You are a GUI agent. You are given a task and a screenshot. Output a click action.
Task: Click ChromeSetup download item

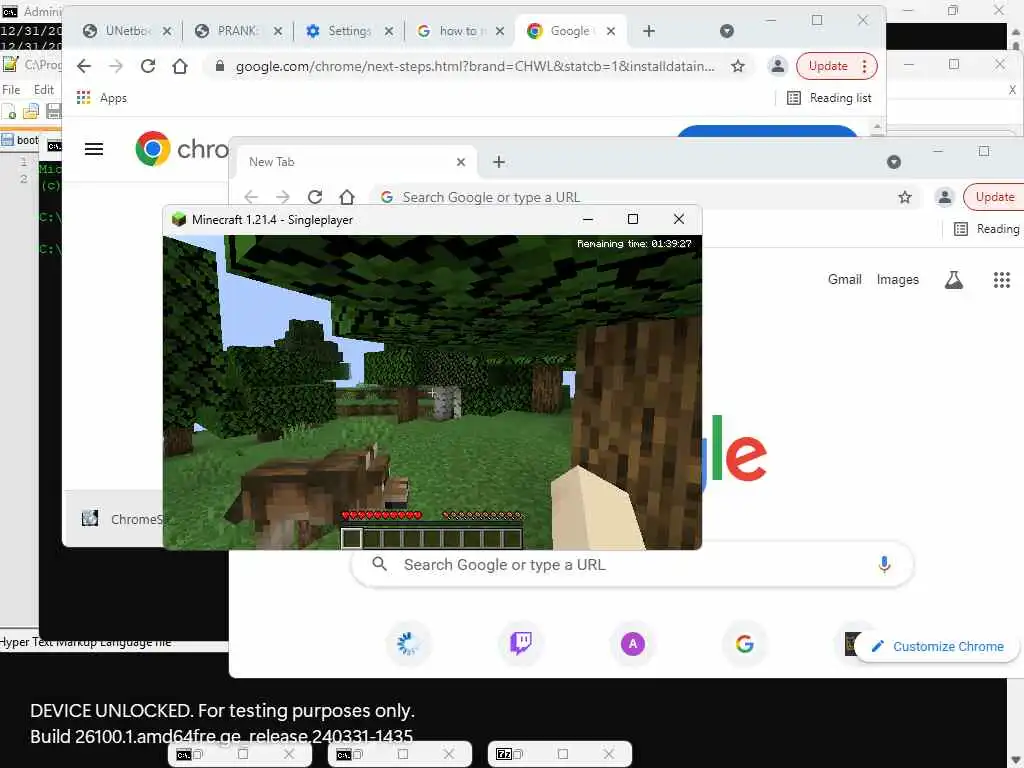click(x=121, y=519)
